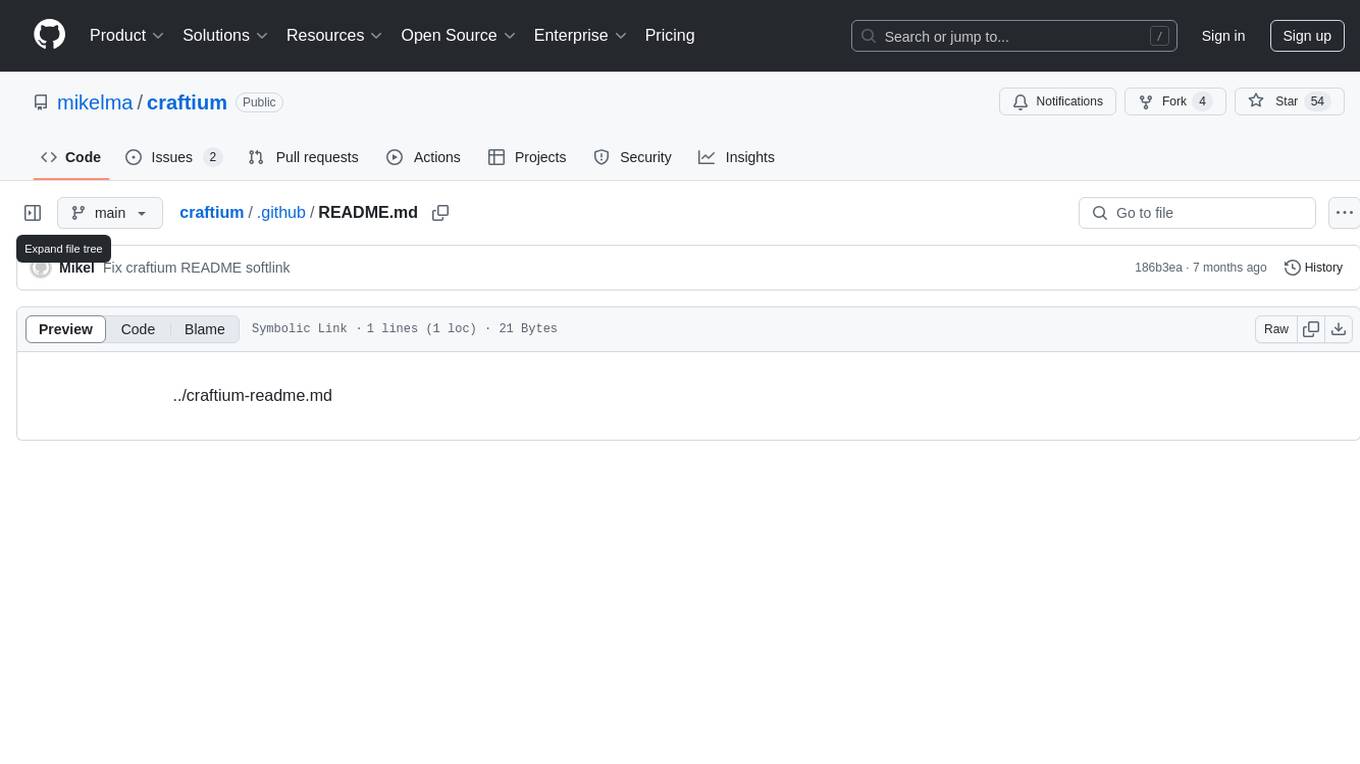Image resolution: width=1360 pixels, height=764 pixels.
Task: View the file History
Action: [1313, 268]
